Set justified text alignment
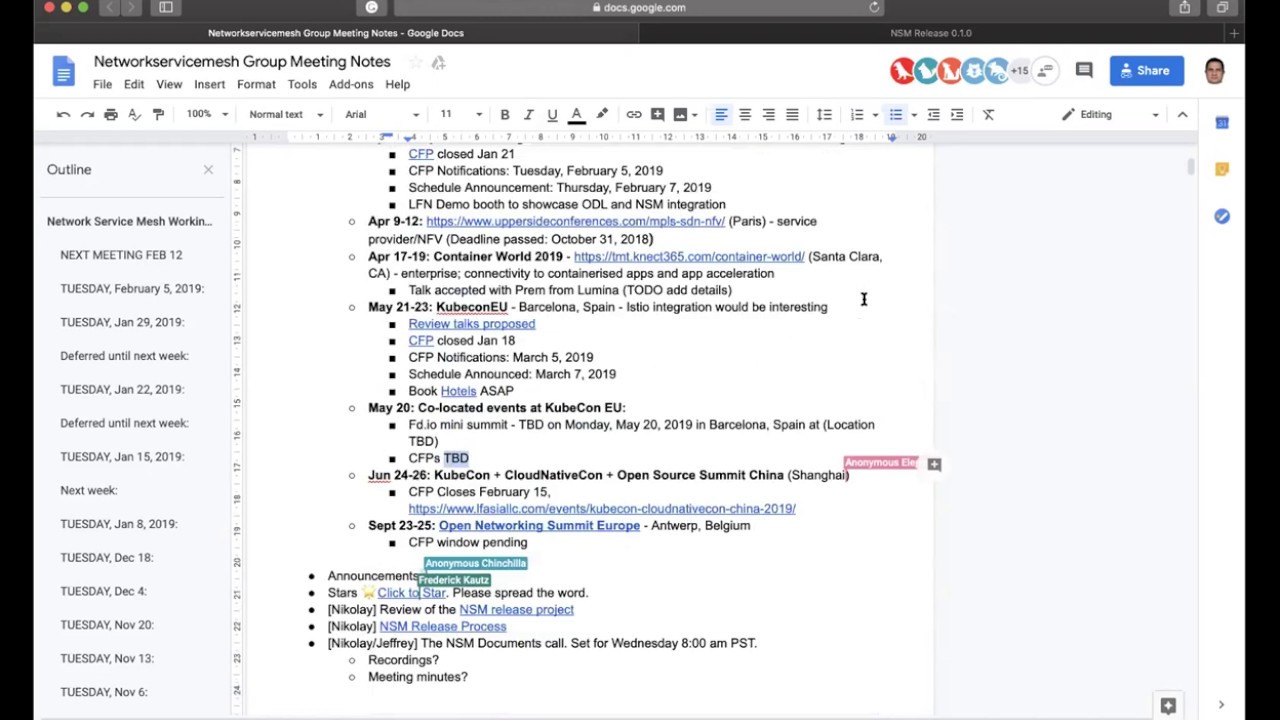This screenshot has width=1280, height=720. pyautogui.click(x=792, y=114)
